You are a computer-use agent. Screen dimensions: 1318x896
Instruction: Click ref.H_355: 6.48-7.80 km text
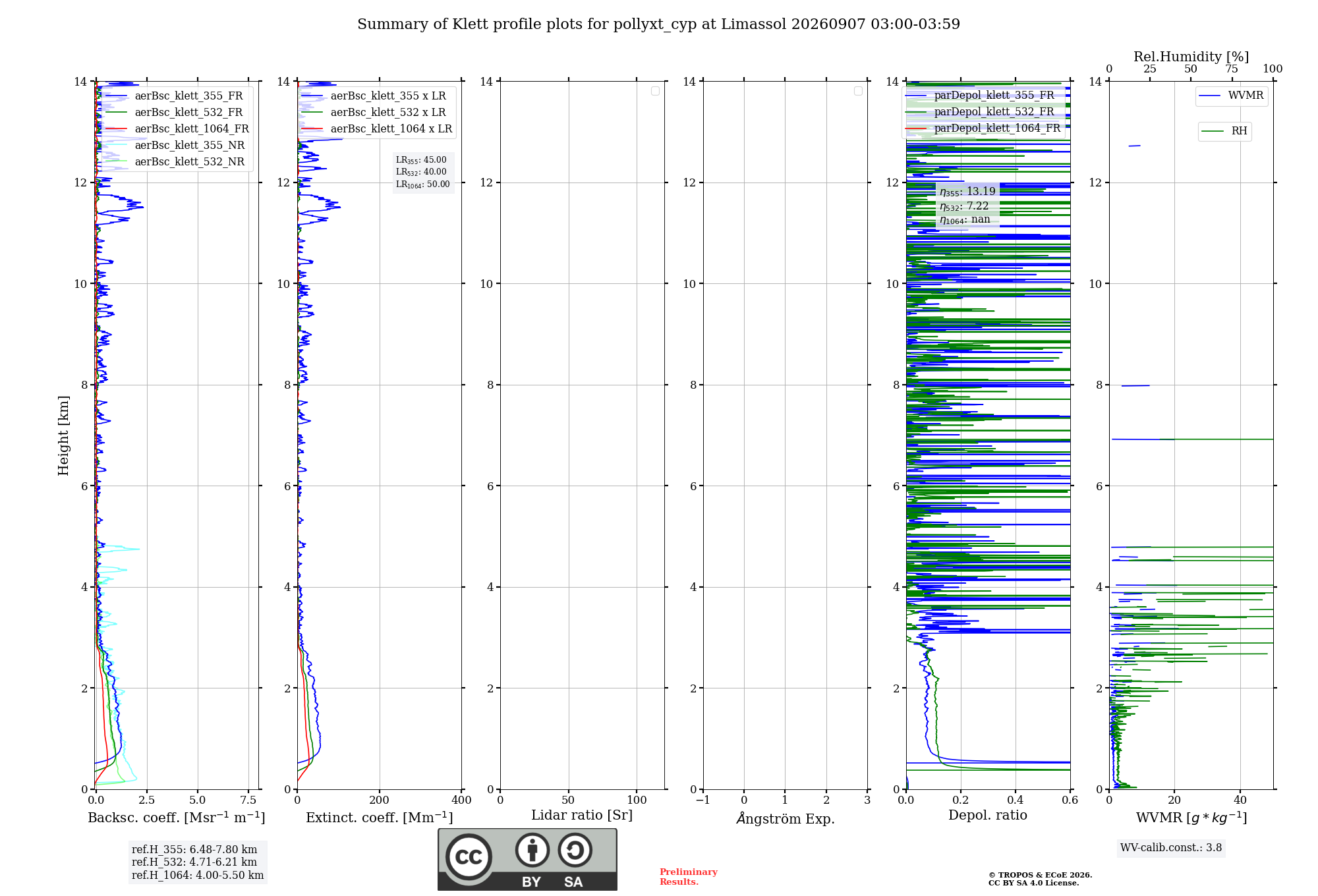click(194, 850)
